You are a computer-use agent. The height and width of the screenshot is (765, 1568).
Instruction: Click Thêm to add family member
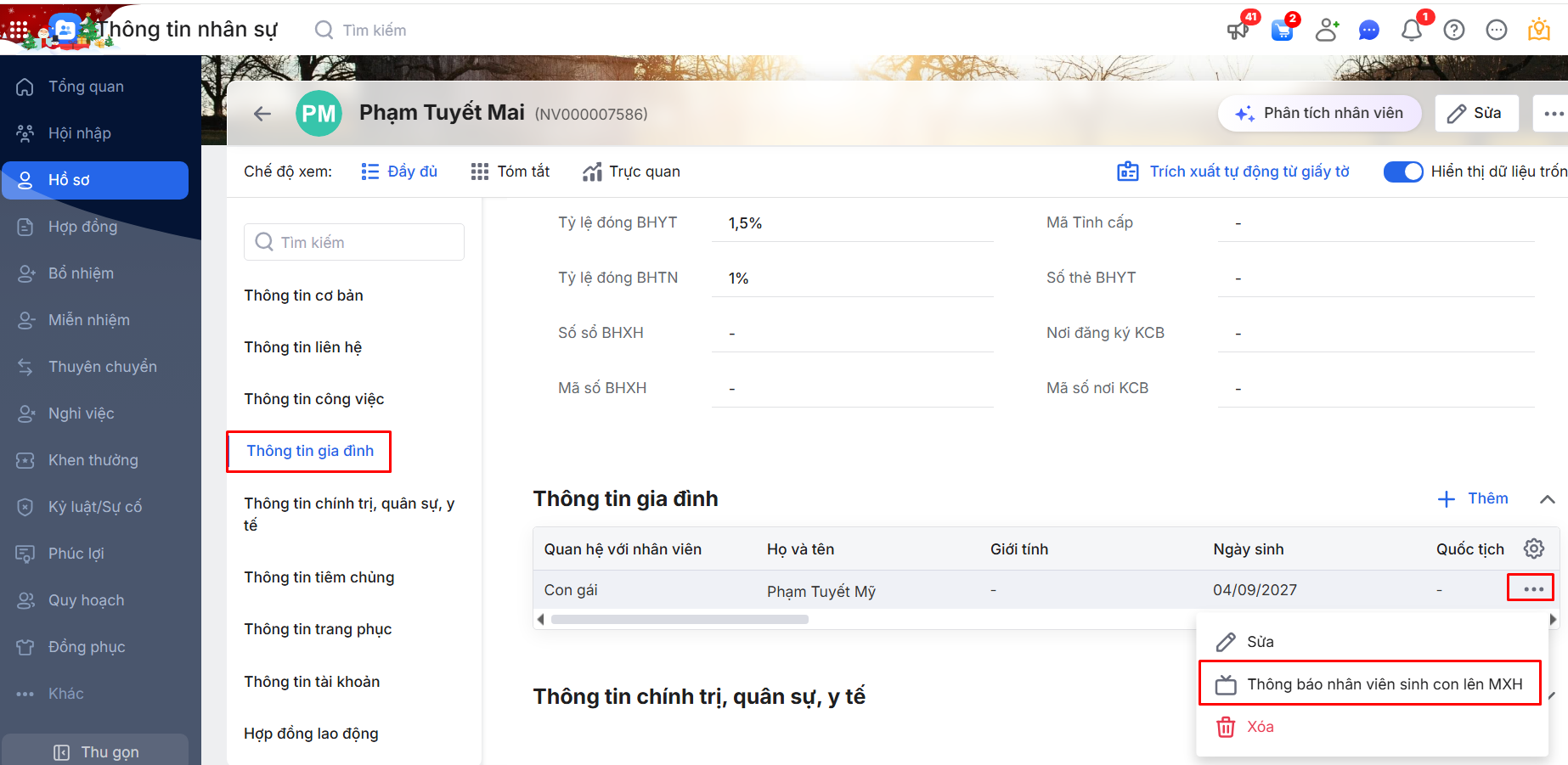[x=1473, y=499]
